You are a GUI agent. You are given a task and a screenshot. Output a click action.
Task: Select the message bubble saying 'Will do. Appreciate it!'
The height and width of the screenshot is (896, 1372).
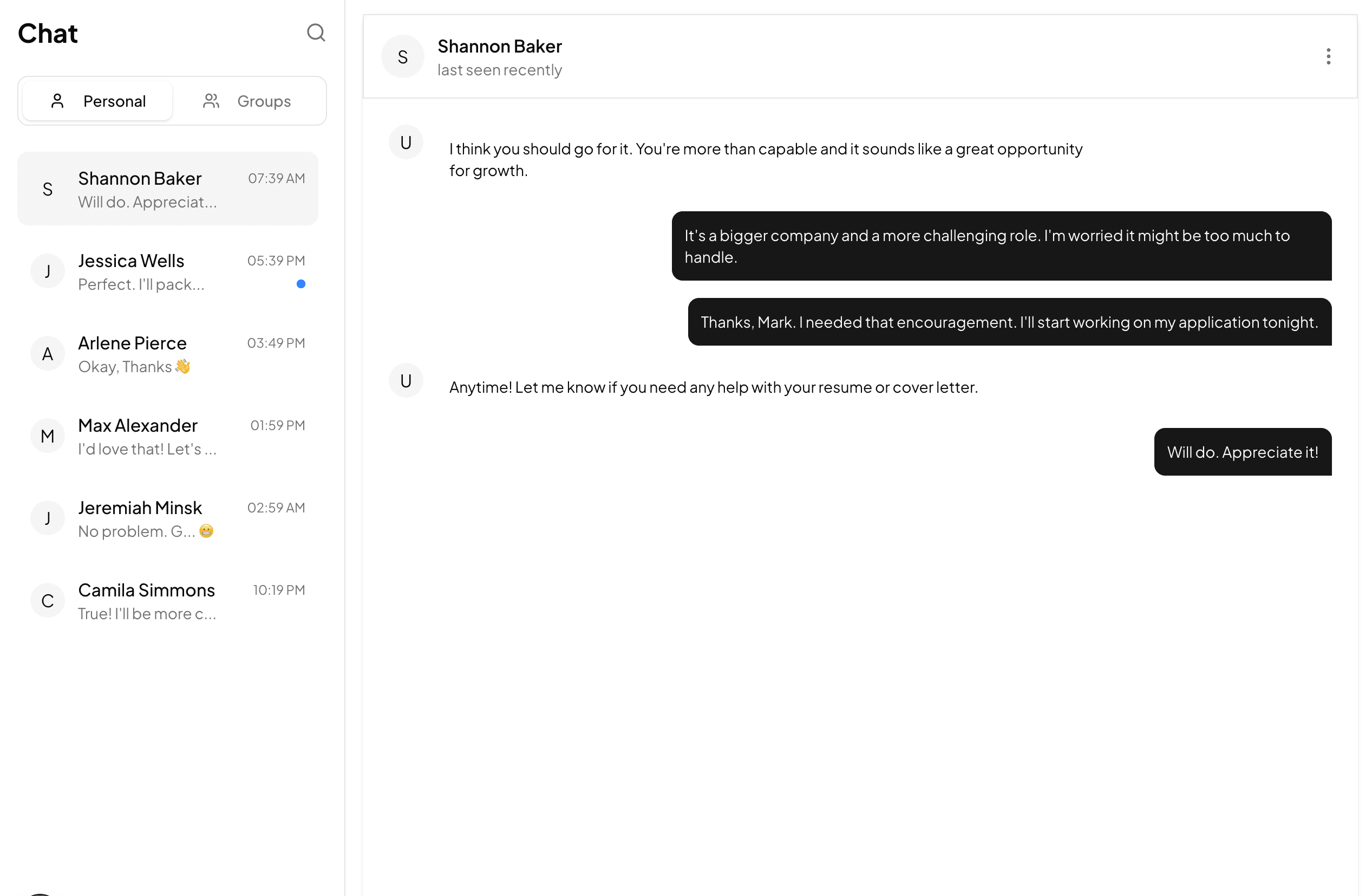tap(1242, 452)
